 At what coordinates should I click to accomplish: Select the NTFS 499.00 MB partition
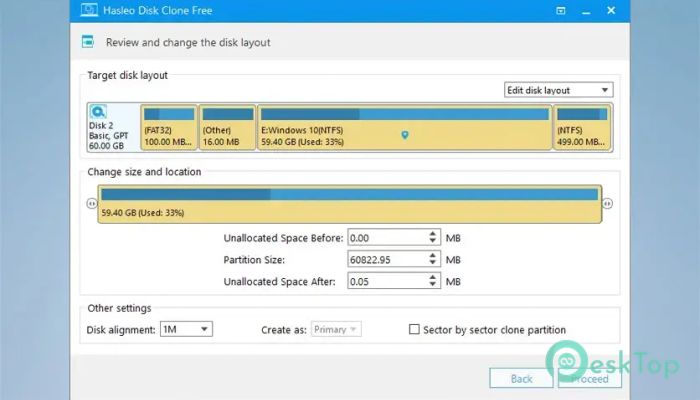pyautogui.click(x=582, y=127)
